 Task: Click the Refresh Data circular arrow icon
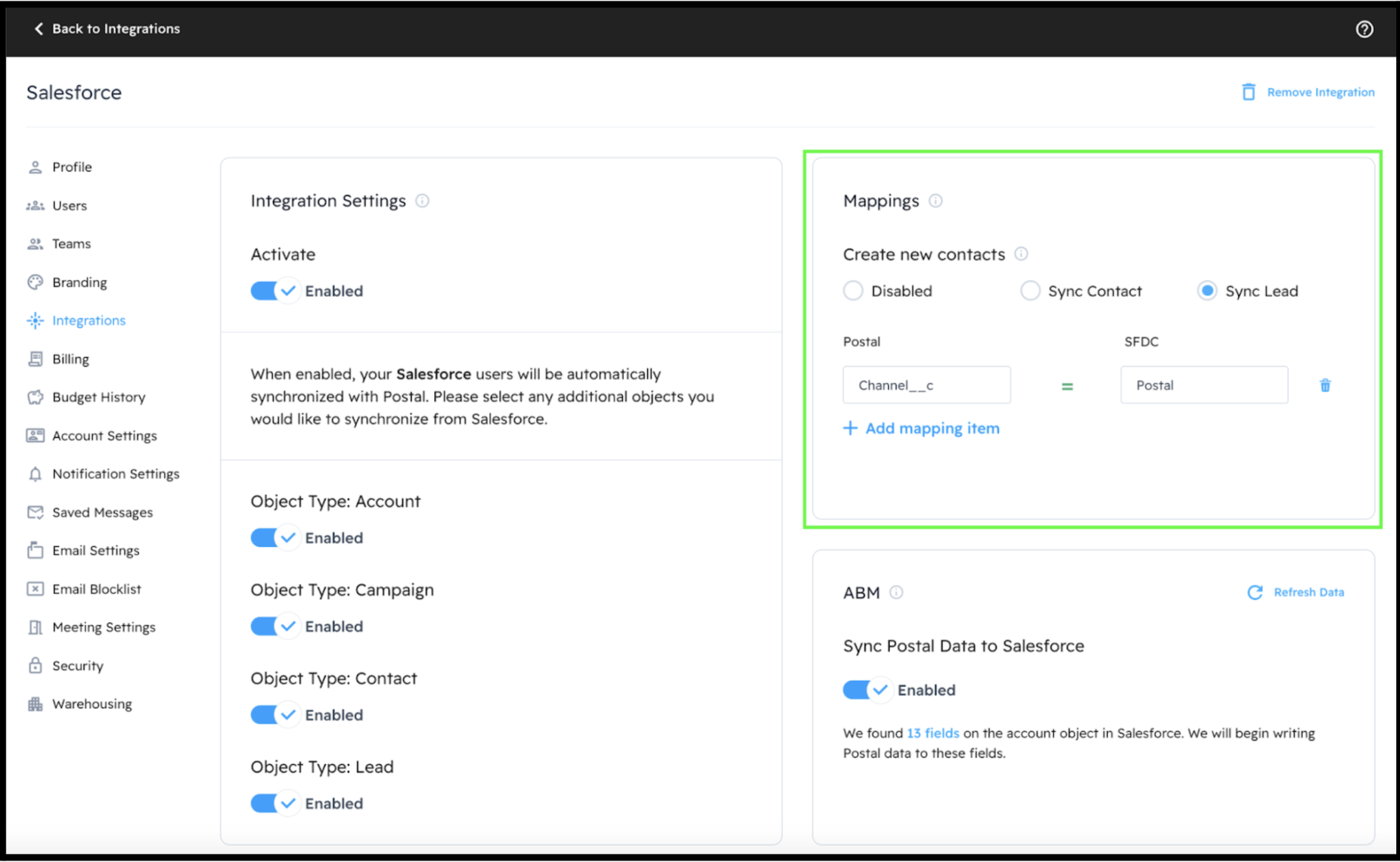click(1254, 592)
